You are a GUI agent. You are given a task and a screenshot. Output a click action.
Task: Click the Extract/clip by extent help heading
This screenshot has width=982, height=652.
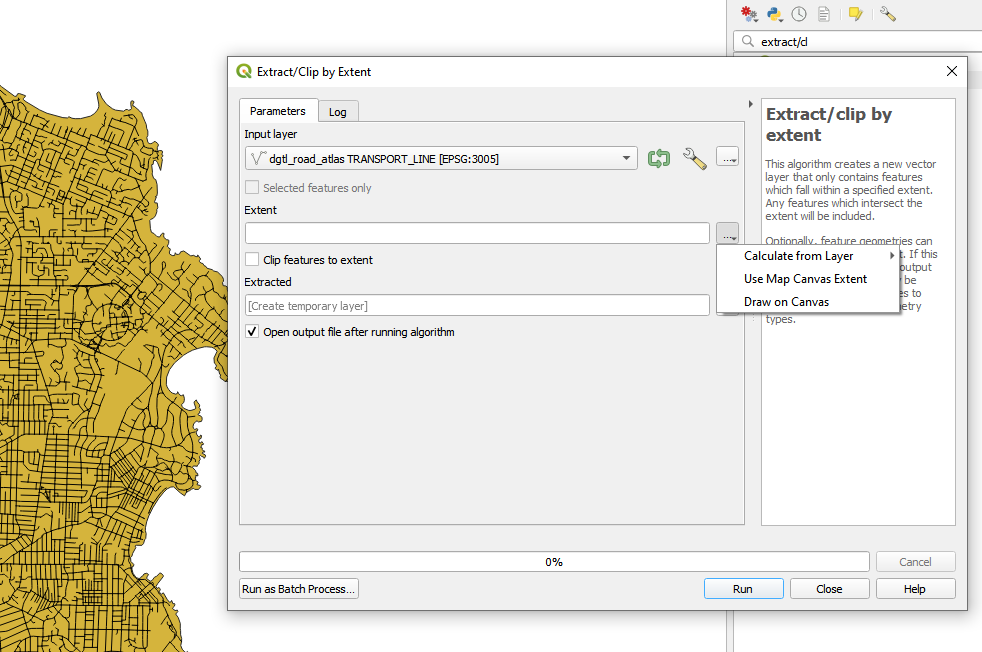click(x=829, y=124)
